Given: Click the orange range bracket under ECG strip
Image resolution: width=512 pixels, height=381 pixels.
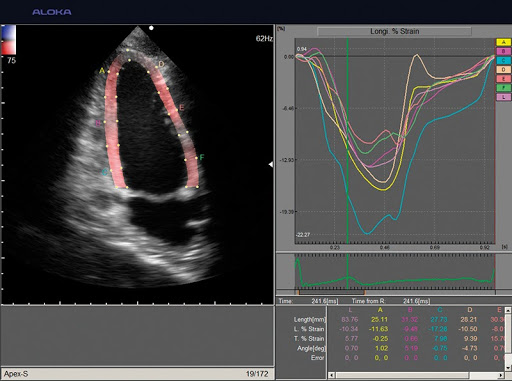Looking at the screenshot, I should pos(332,292).
